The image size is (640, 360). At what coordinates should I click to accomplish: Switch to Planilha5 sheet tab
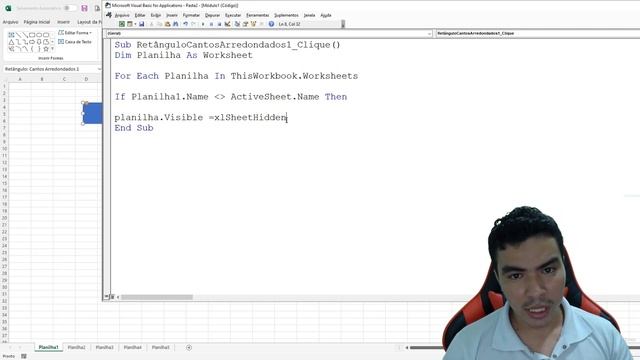point(160,347)
